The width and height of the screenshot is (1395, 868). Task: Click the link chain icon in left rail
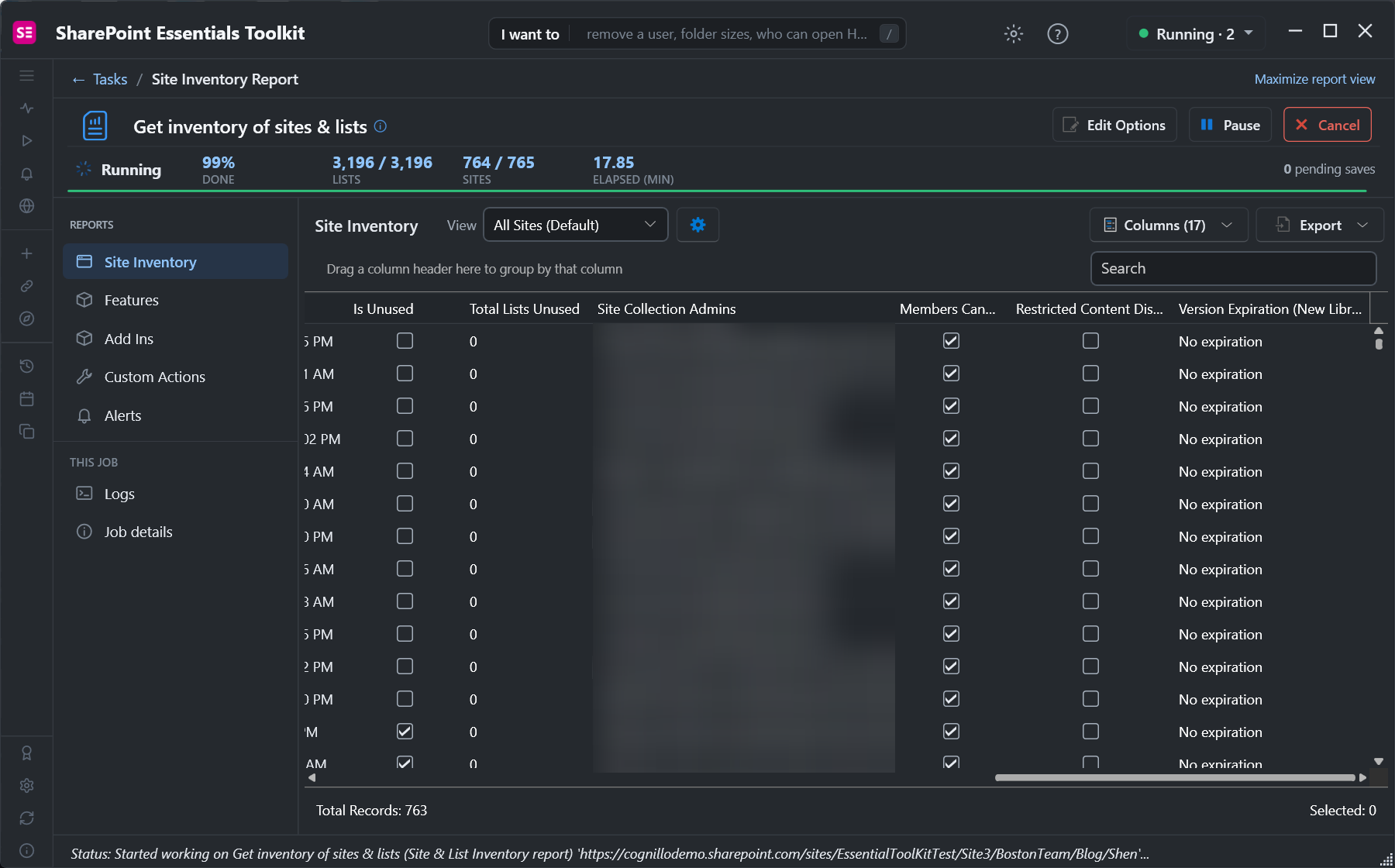[x=26, y=286]
